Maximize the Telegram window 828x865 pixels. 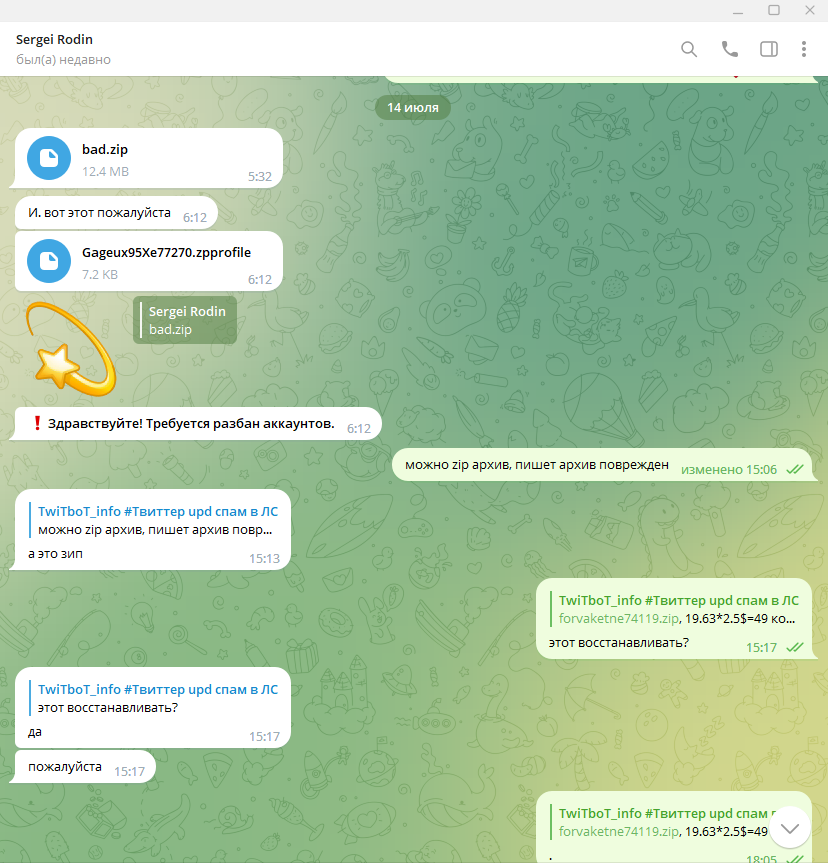[773, 10]
